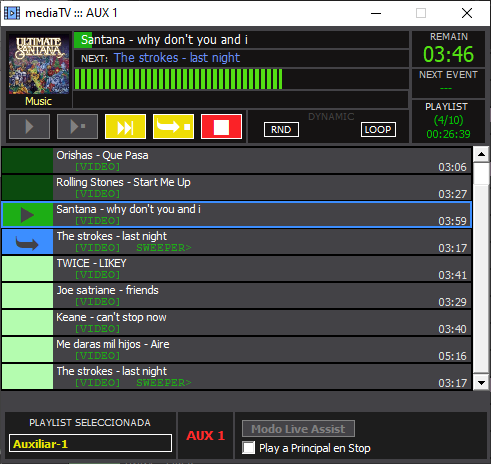The image size is (491, 464).
Task: Click scrollbar up arrow of playlist
Action: coord(481,154)
